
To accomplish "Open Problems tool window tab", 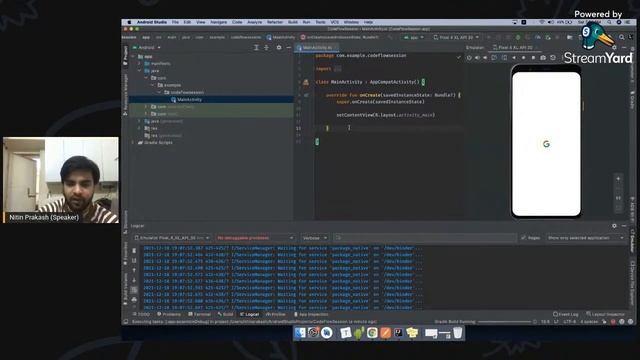I will tap(169, 314).
